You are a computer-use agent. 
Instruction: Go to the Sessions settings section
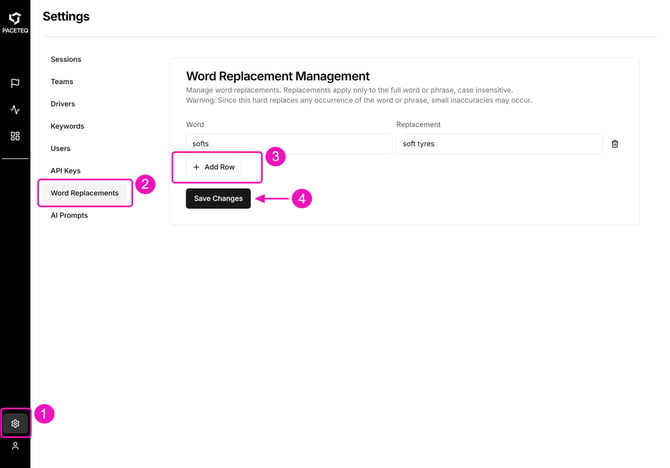coord(66,59)
